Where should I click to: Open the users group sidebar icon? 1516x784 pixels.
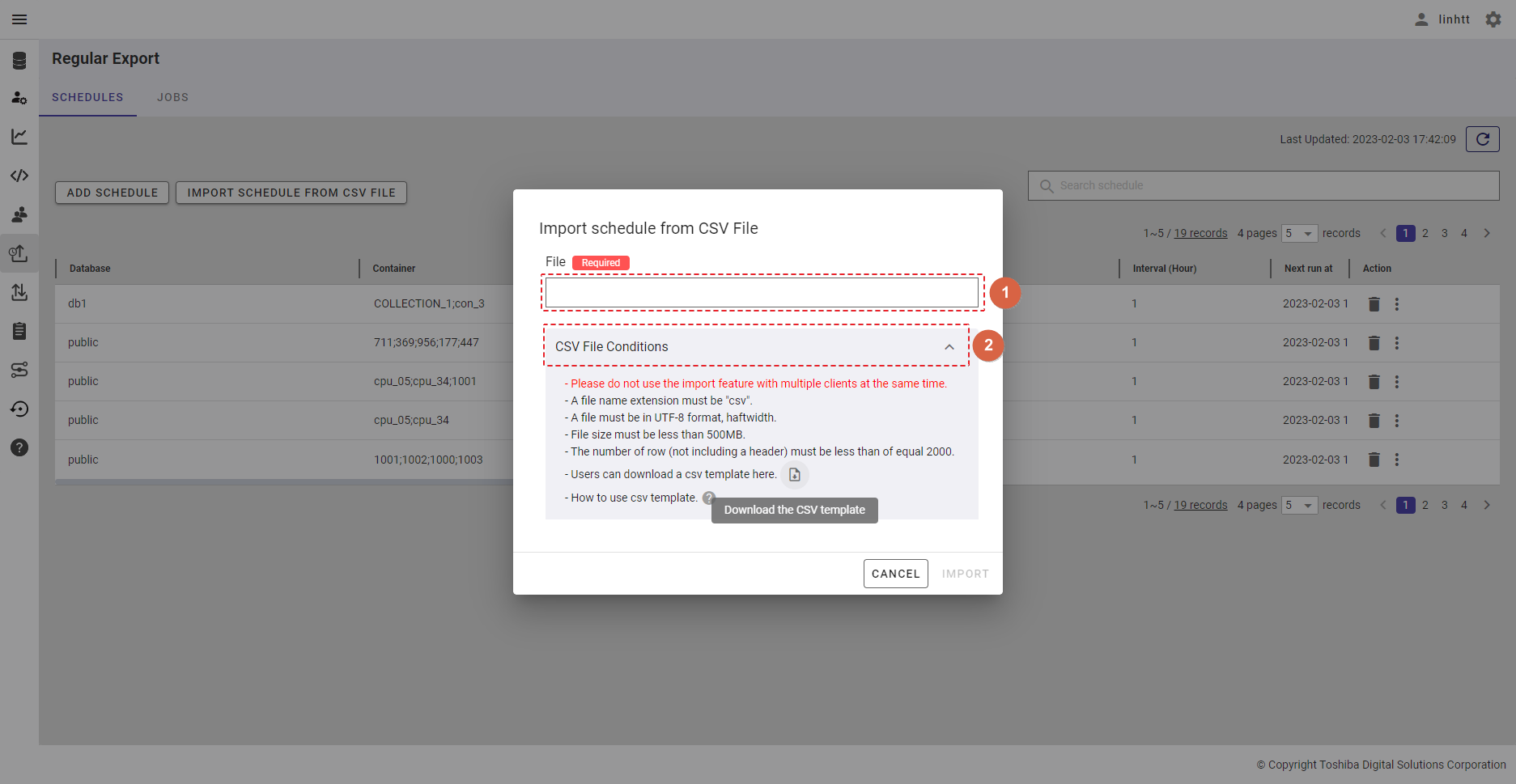coord(19,214)
